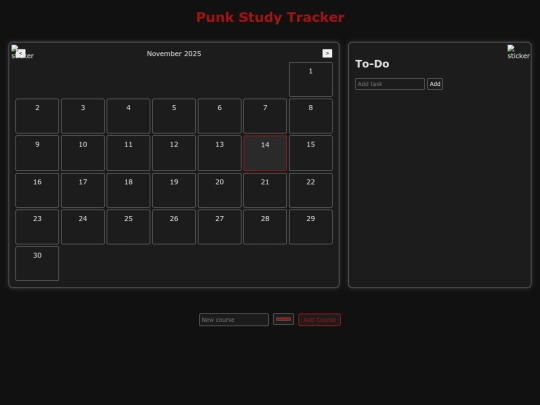Click day 15 cell
Image resolution: width=540 pixels, height=405 pixels.
click(311, 153)
